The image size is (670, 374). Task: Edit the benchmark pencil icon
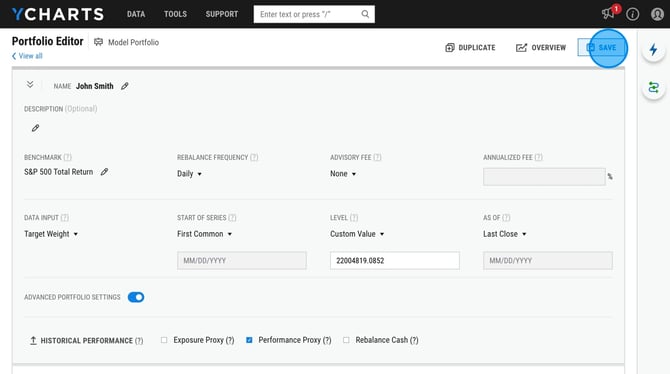tap(104, 172)
